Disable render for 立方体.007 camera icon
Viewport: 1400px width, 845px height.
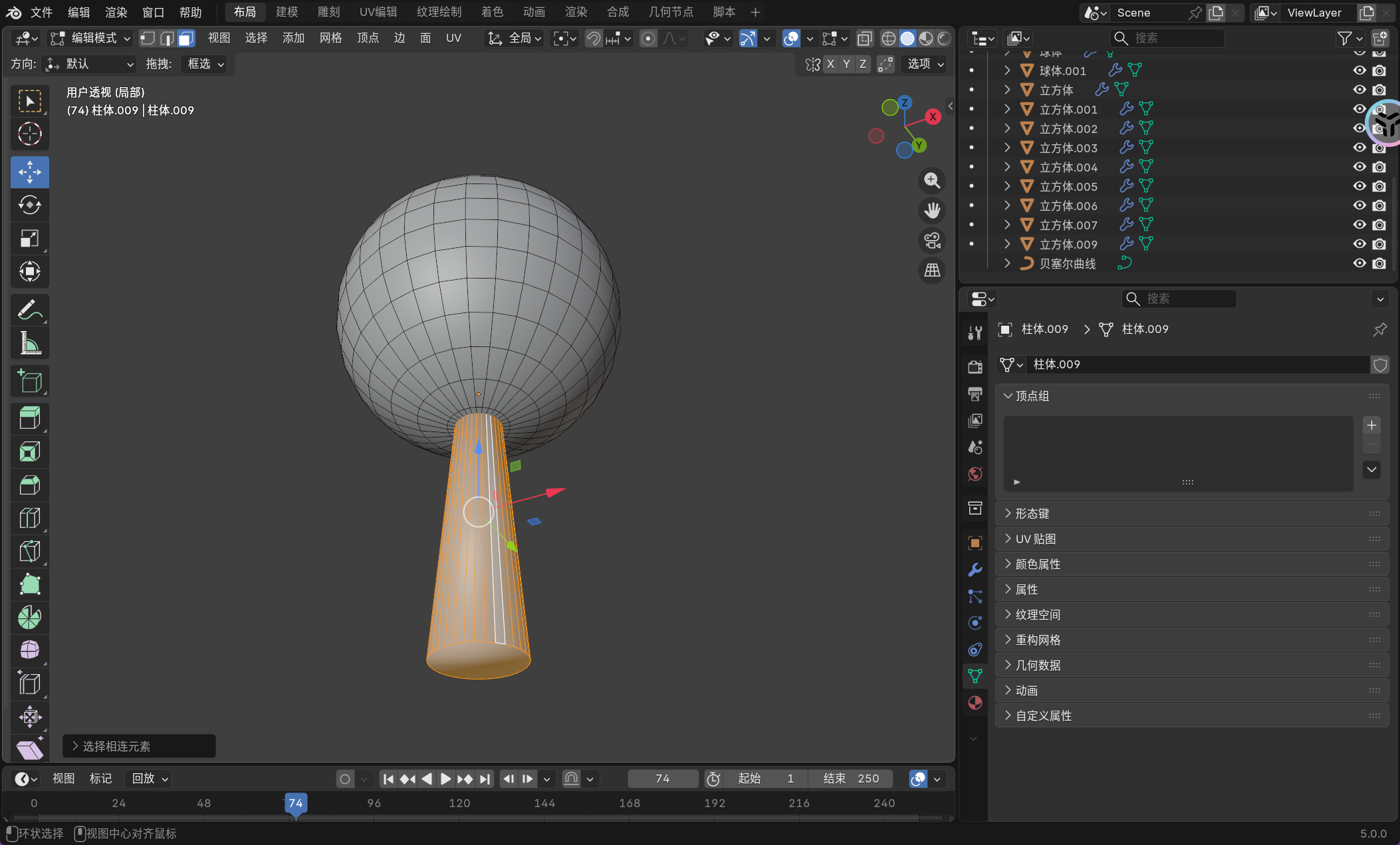(1379, 225)
